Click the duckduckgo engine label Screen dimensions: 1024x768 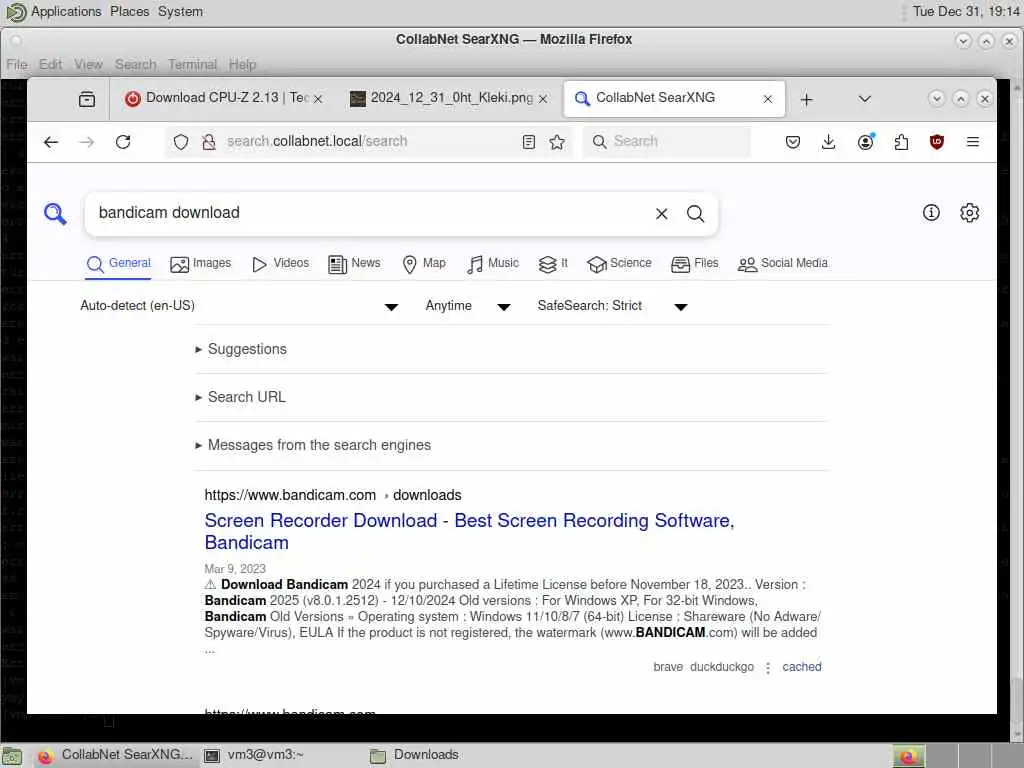coord(722,667)
